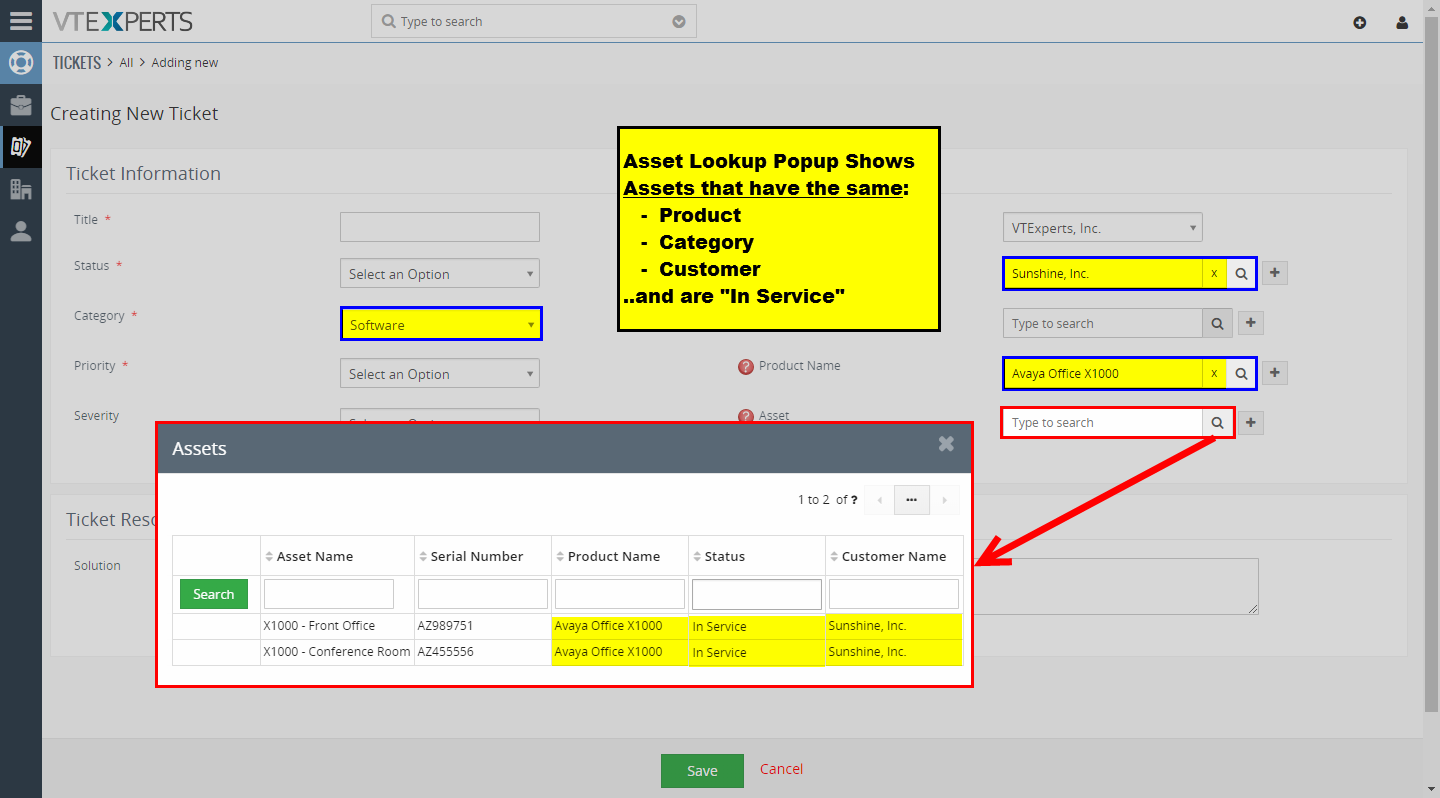This screenshot has height=798, width=1440.
Task: Click the ticket Title input field
Action: [440, 227]
